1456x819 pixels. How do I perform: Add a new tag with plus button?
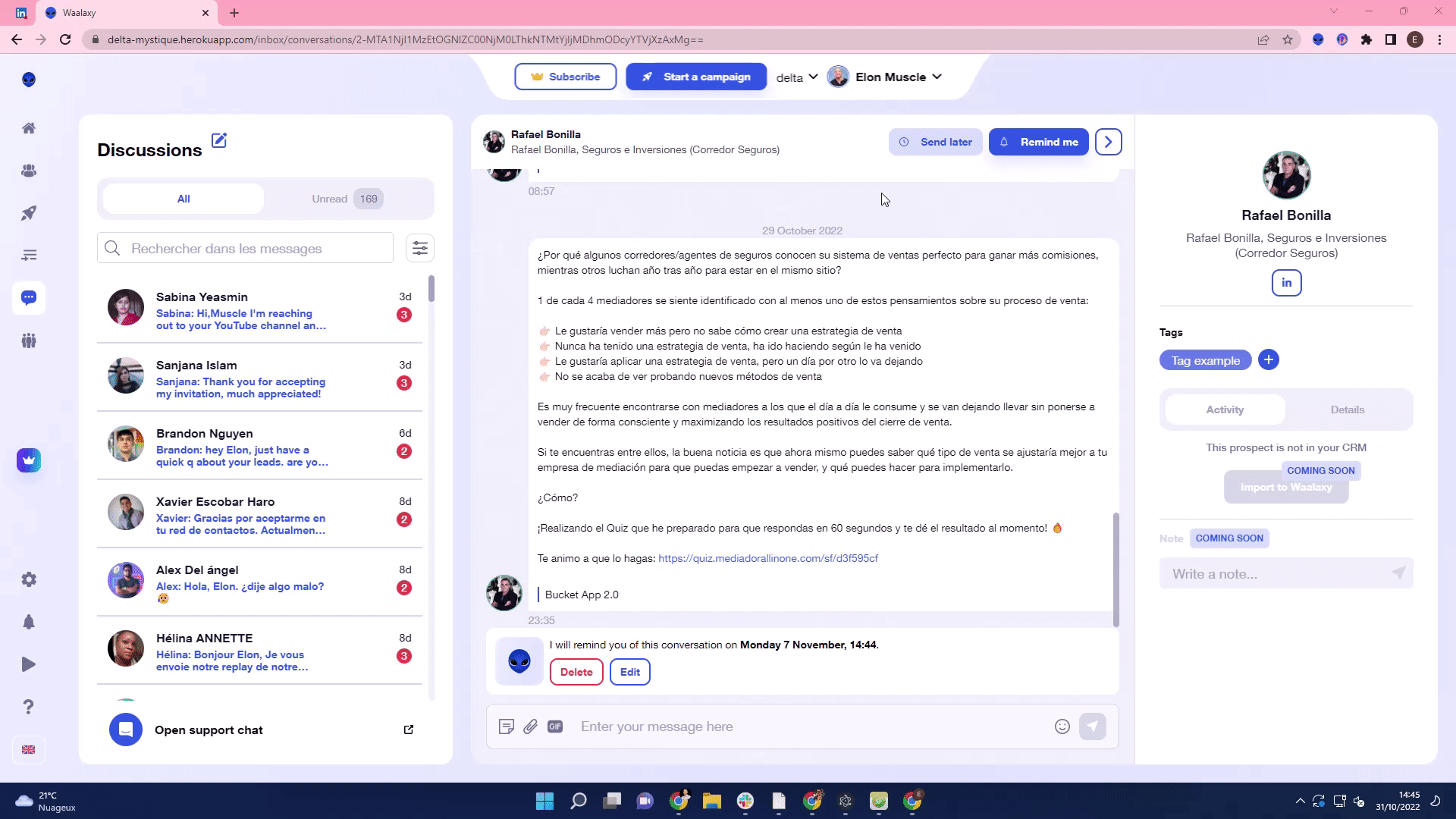pos(1269,360)
